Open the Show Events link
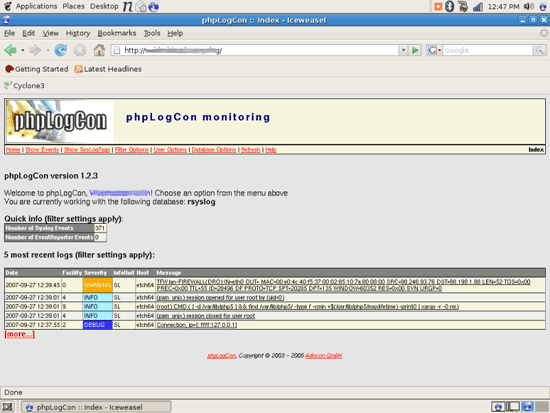The image size is (550, 413). (42, 150)
